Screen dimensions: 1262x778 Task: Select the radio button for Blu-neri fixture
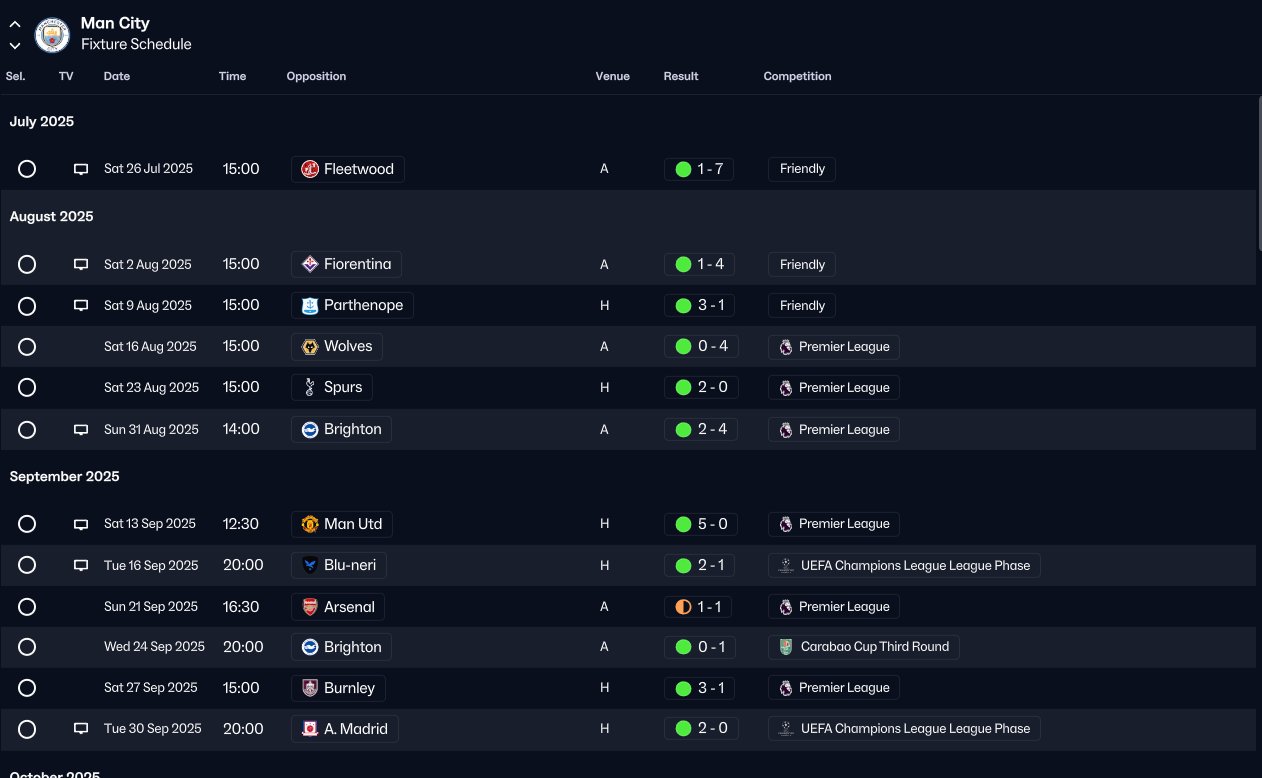(27, 565)
